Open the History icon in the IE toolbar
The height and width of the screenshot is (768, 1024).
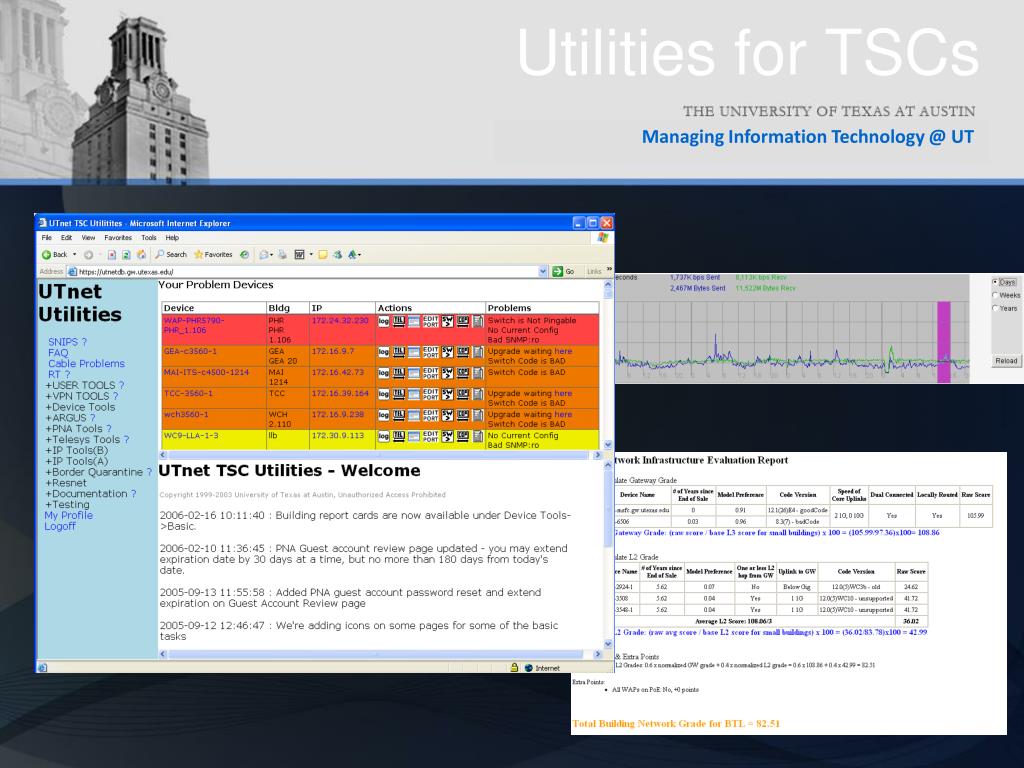point(244,255)
